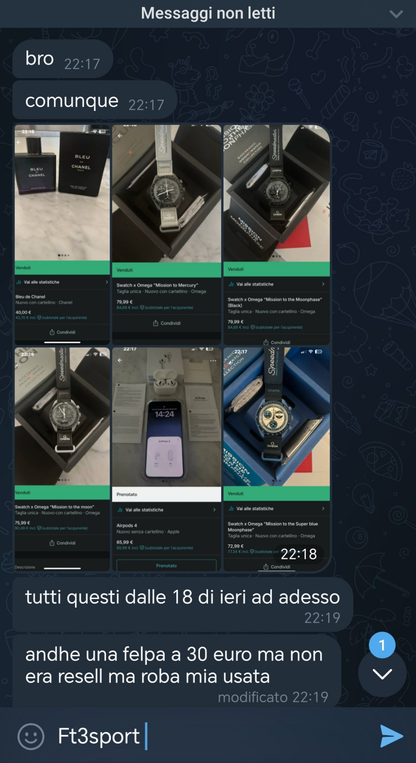Collapse the 'Messaggi non letti' header chevron
416x763 pixels.
(x=397, y=14)
